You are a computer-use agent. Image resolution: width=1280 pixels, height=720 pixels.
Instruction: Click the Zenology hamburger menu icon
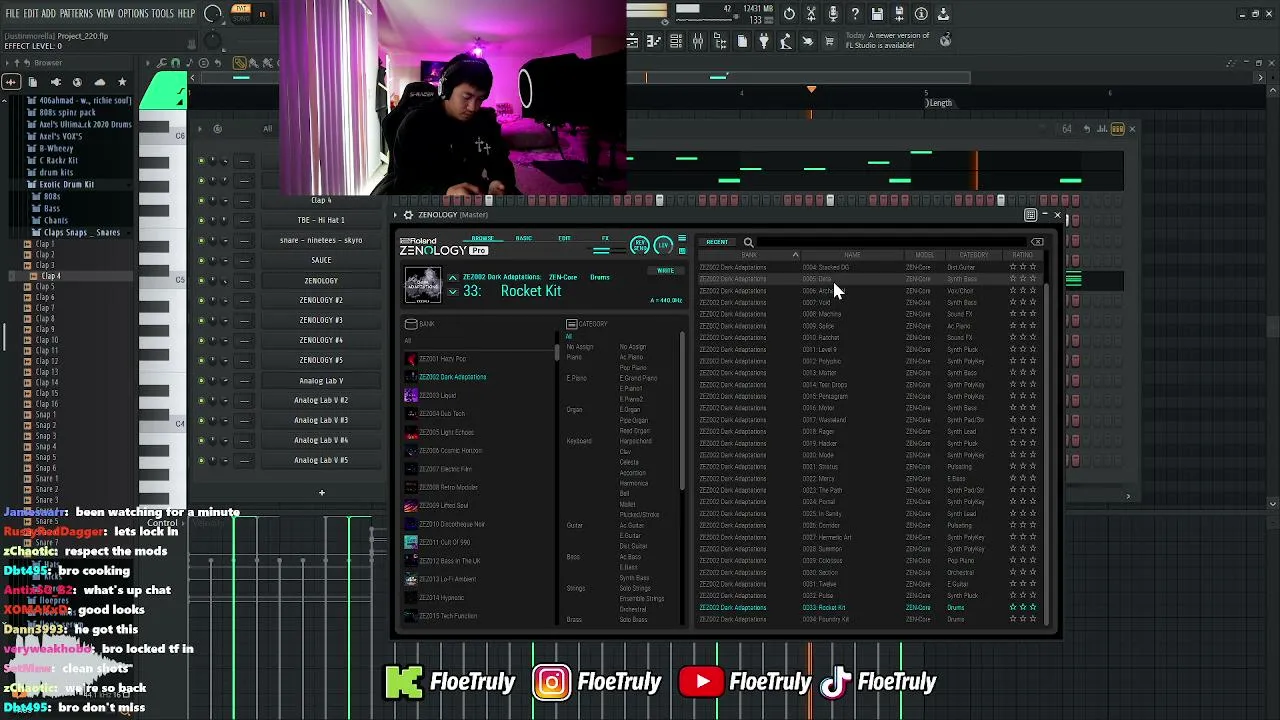pos(682,240)
